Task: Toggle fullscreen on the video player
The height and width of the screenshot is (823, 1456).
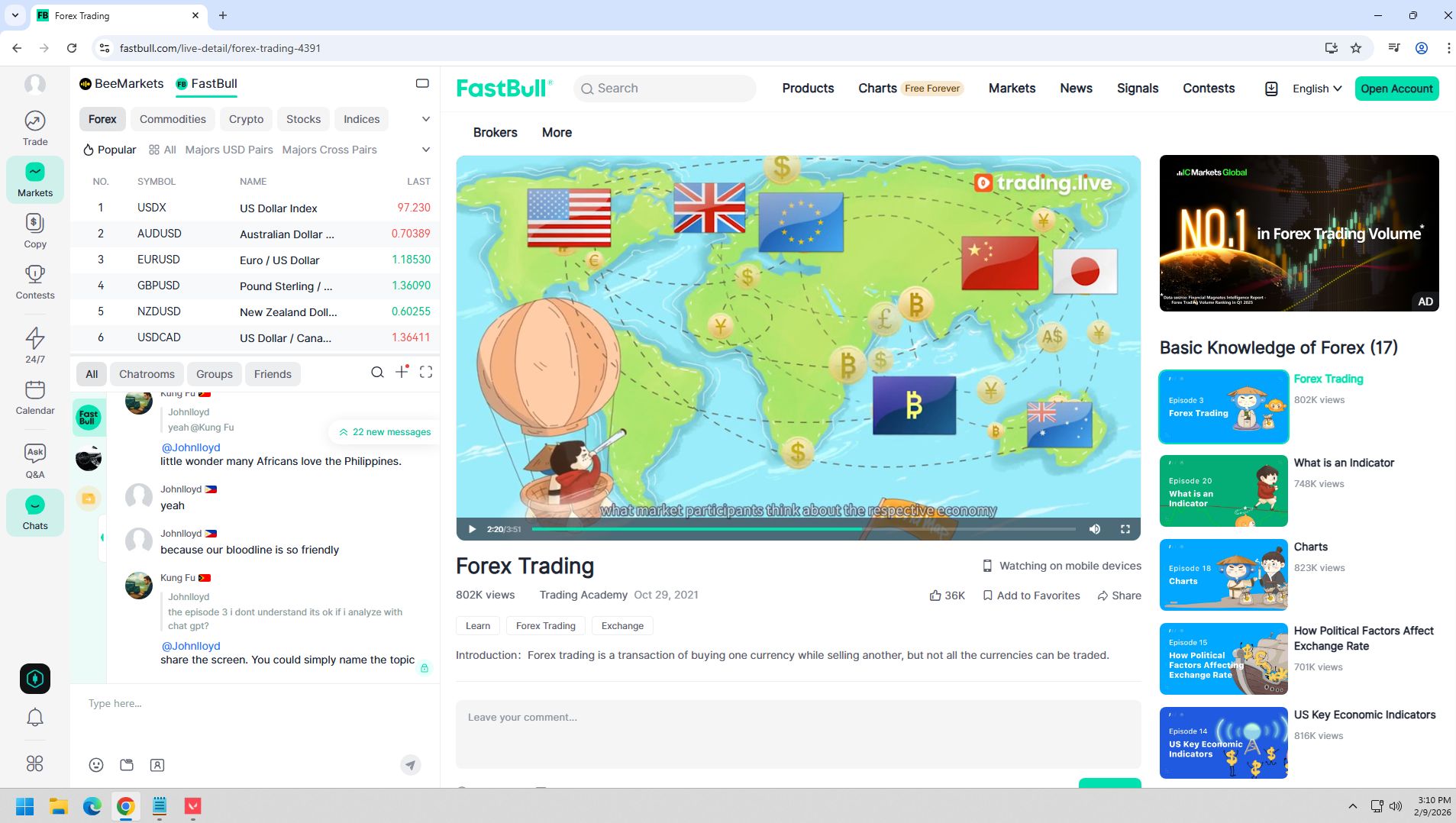Action: [x=1125, y=529]
